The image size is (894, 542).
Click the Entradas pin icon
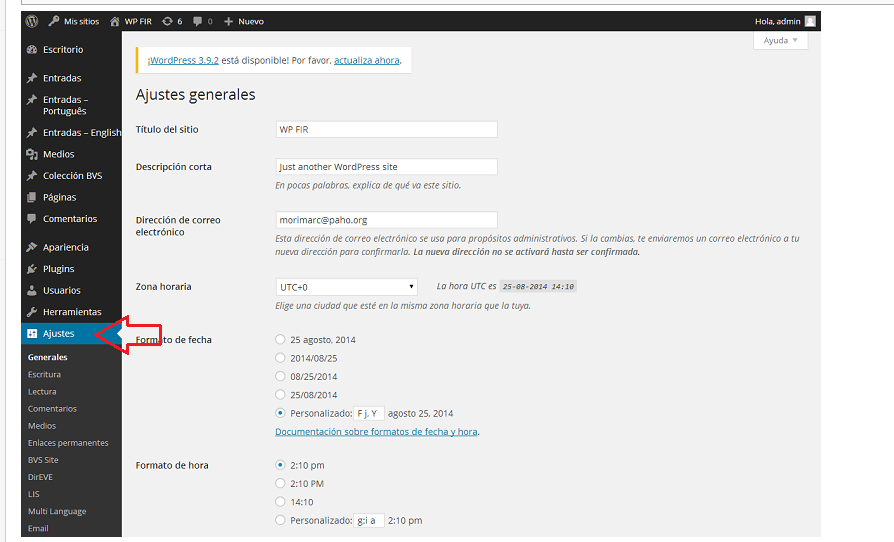(32, 78)
